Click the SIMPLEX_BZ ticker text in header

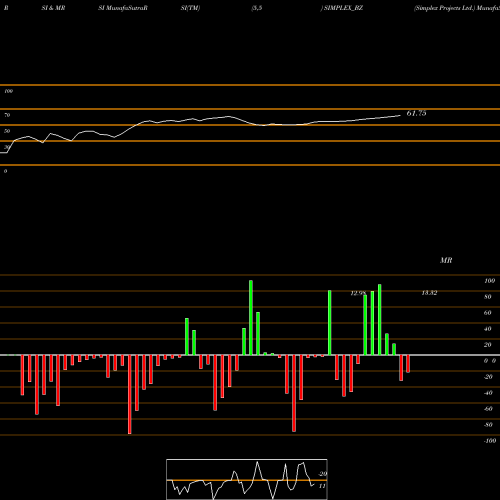tap(344, 8)
